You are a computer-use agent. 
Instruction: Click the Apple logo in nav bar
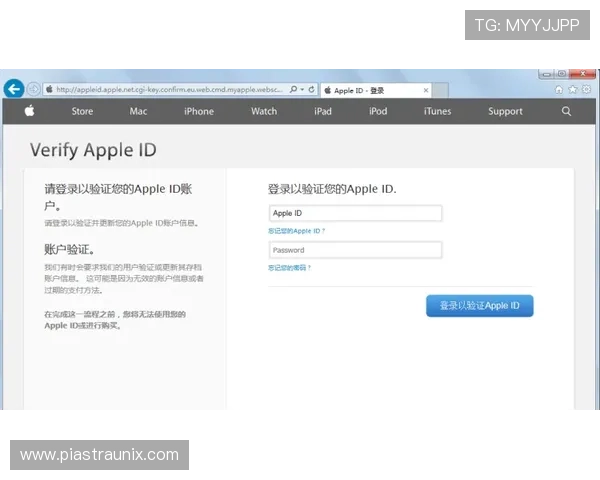29,111
